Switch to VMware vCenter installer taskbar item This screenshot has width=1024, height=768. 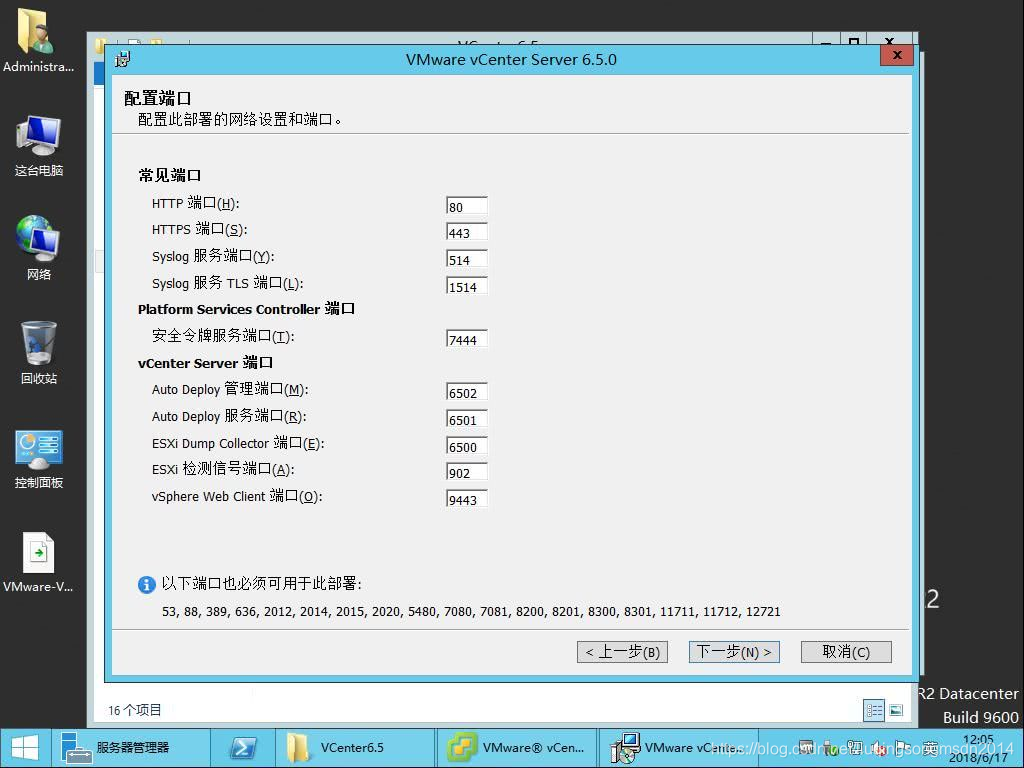tap(678, 748)
